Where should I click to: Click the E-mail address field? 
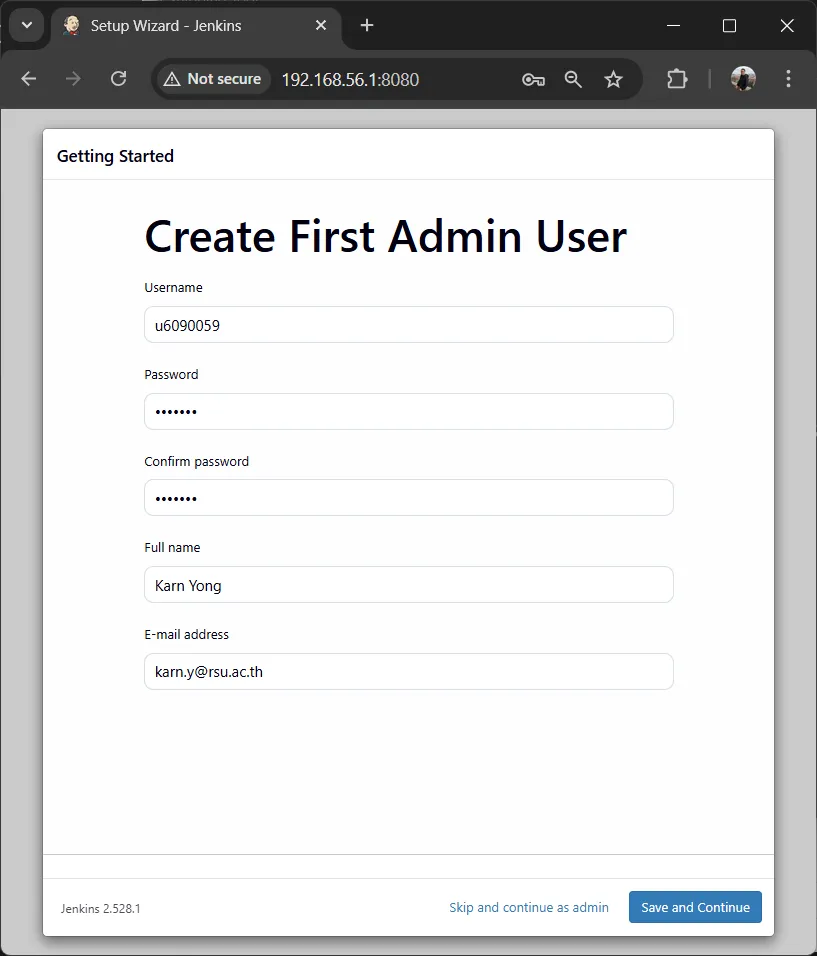[x=408, y=671]
